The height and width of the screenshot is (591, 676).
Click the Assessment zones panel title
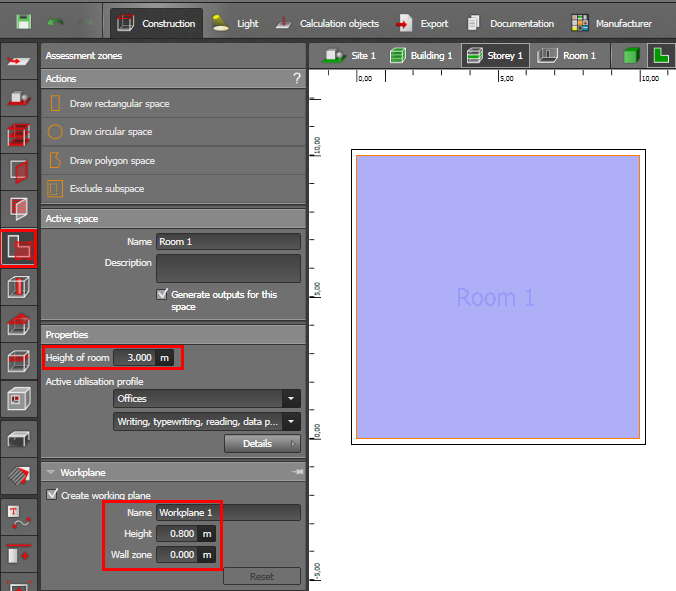coord(84,56)
